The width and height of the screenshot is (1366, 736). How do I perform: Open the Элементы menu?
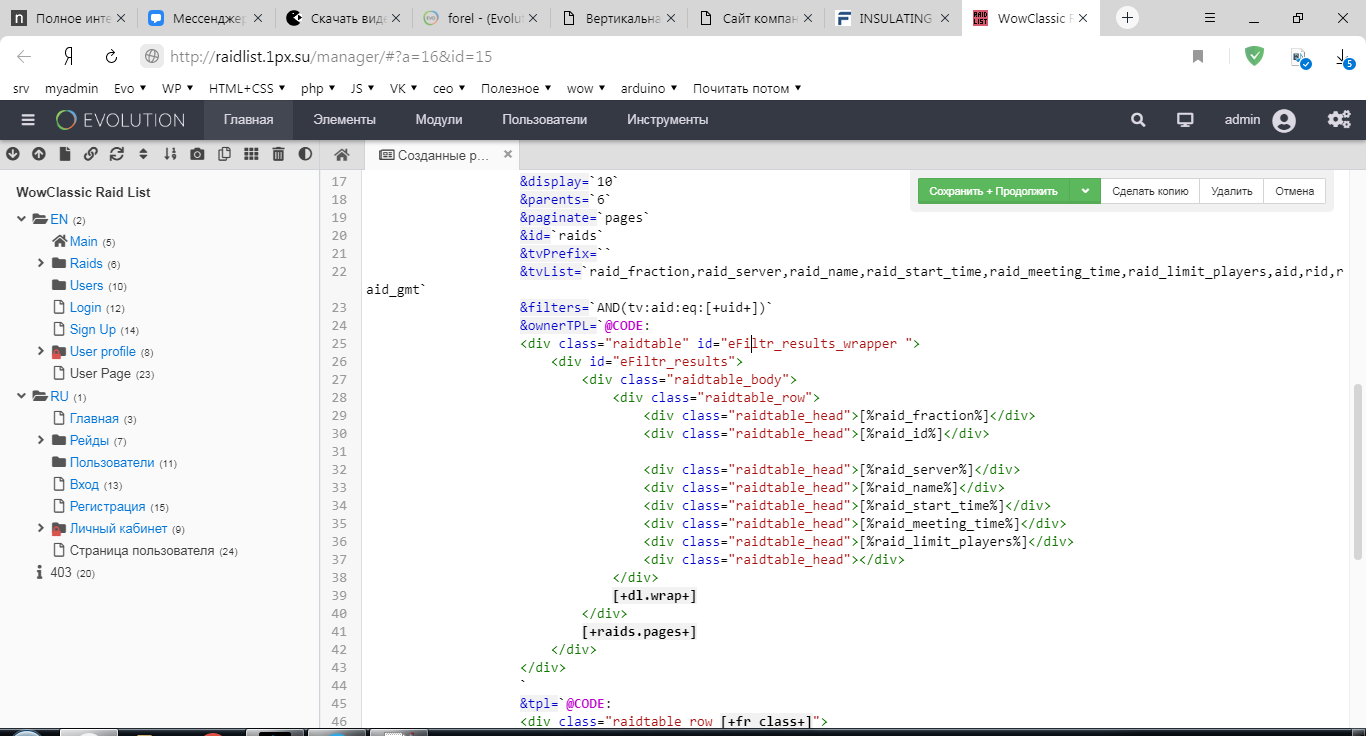(x=344, y=120)
